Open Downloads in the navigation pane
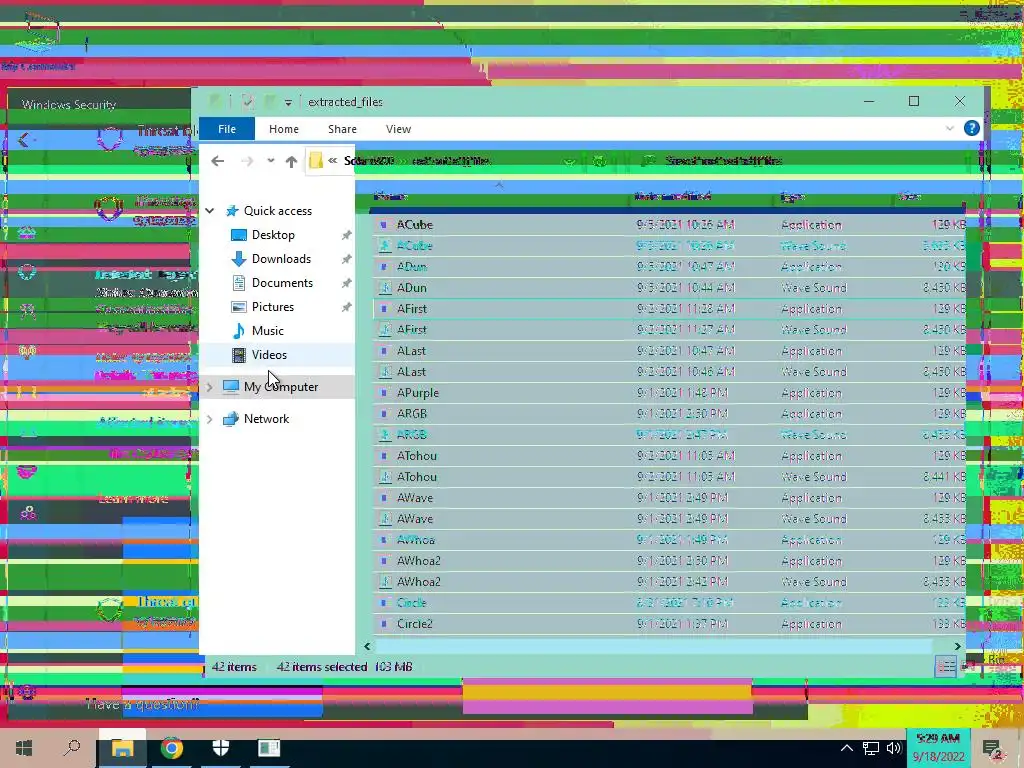Viewport: 1024px width, 768px height. point(281,259)
